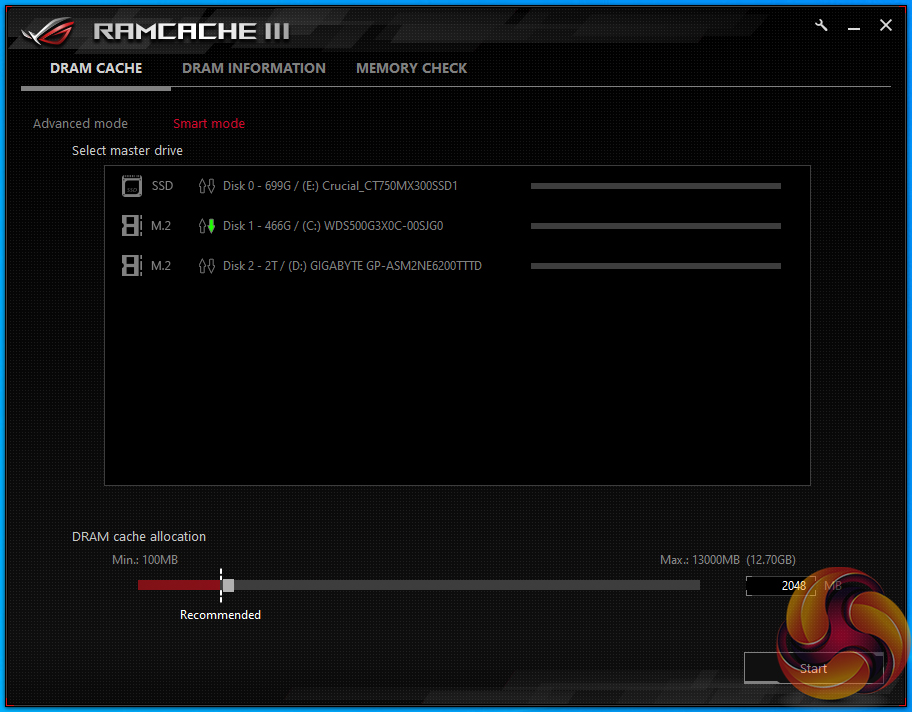This screenshot has width=912, height=712.
Task: Close the RAMCache III window
Action: pyautogui.click(x=886, y=25)
